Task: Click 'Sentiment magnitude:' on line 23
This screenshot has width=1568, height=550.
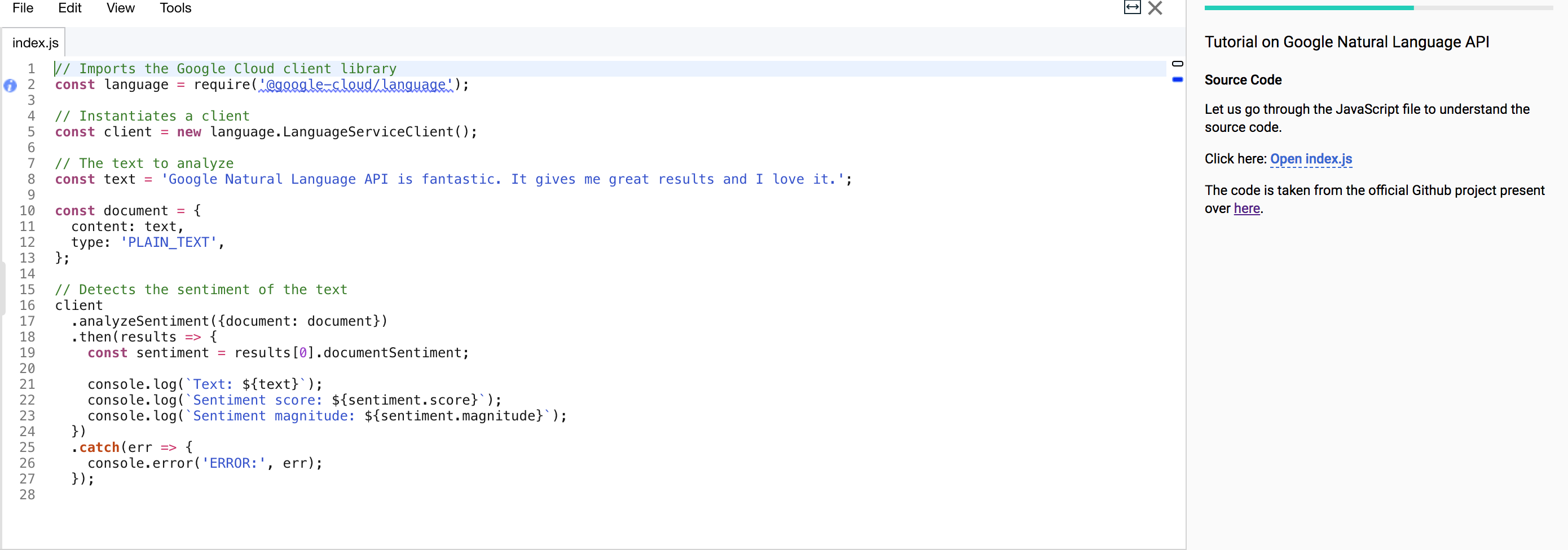Action: coord(274,415)
